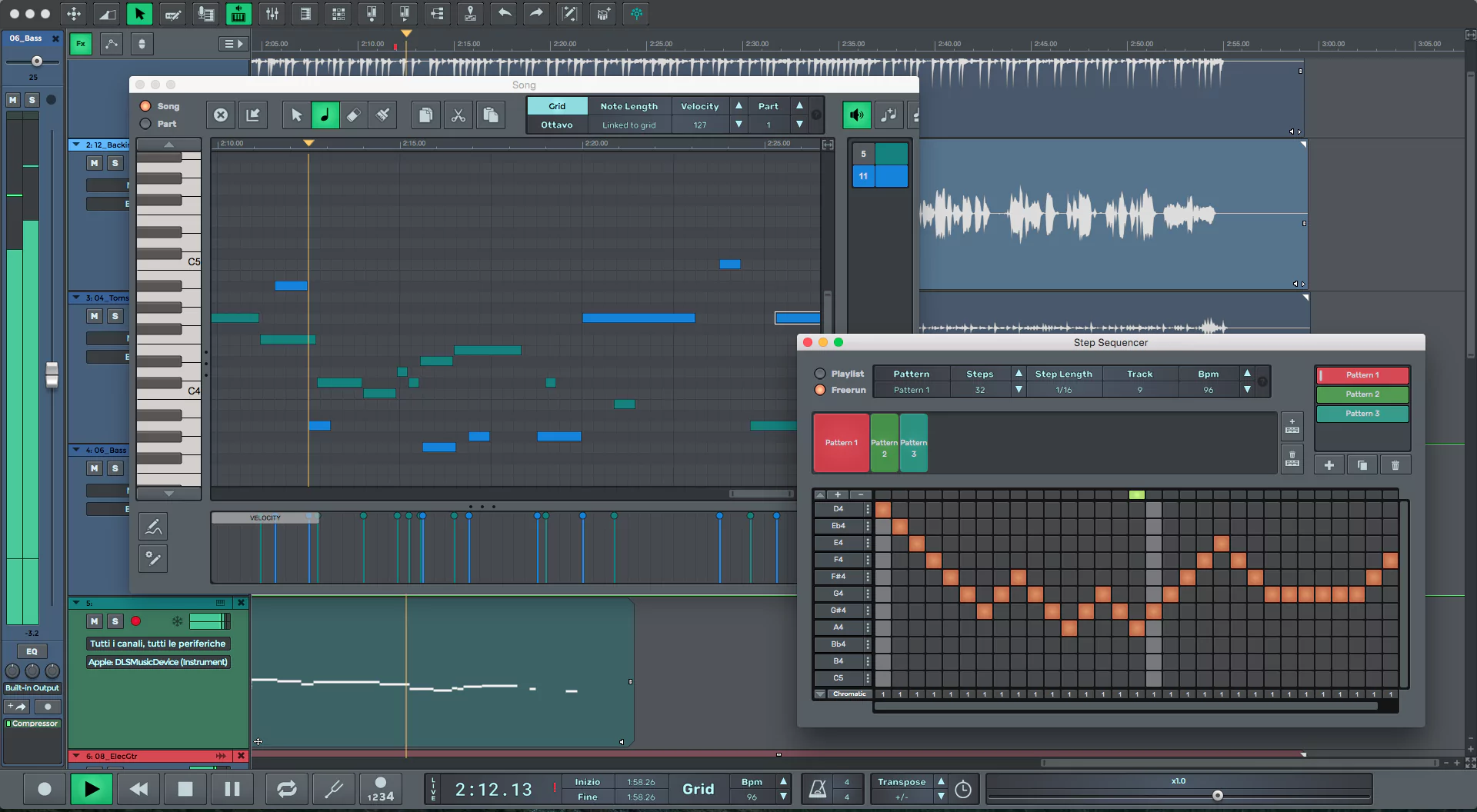Open the Chromatic dropdown in Step Sequencer
The image size is (1477, 812).
point(849,694)
